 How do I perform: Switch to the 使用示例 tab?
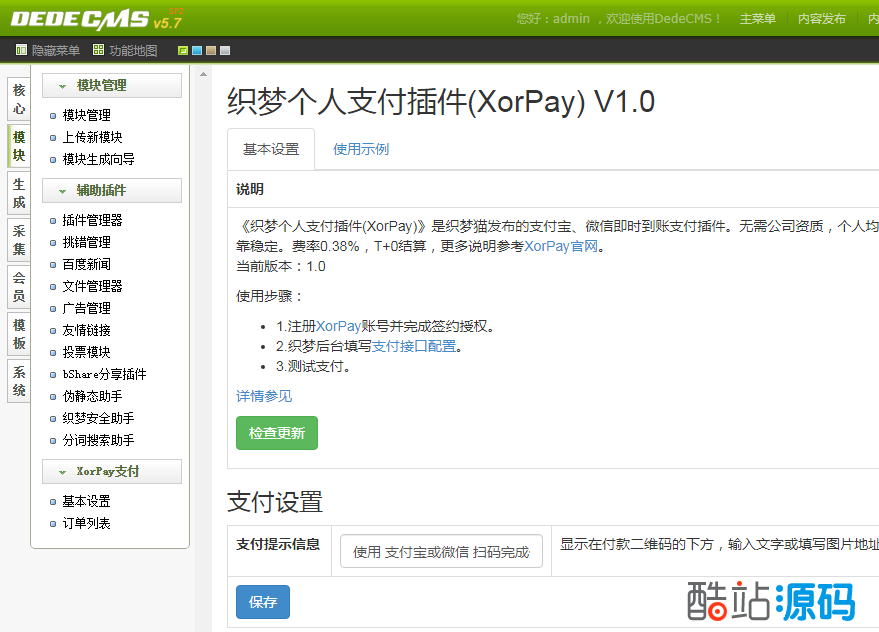[x=361, y=149]
